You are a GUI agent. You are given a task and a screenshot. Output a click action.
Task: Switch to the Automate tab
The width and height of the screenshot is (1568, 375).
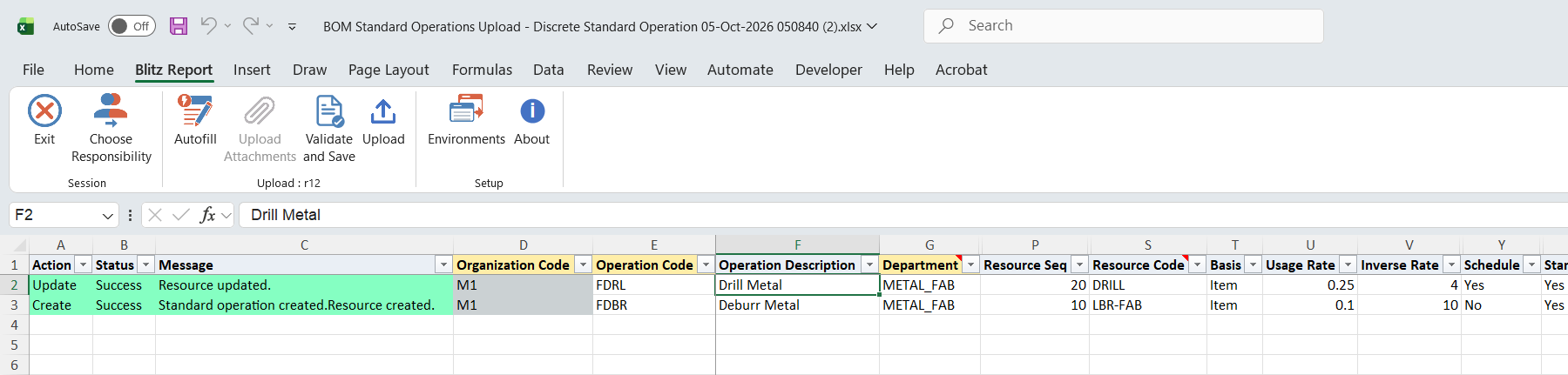pos(740,70)
